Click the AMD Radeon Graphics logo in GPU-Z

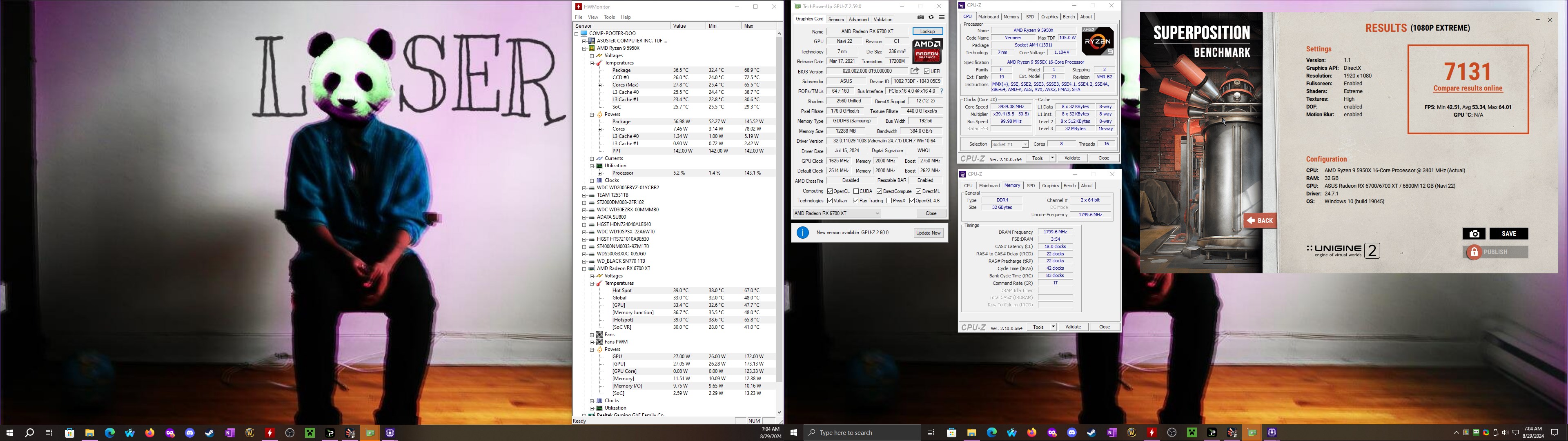pos(927,51)
